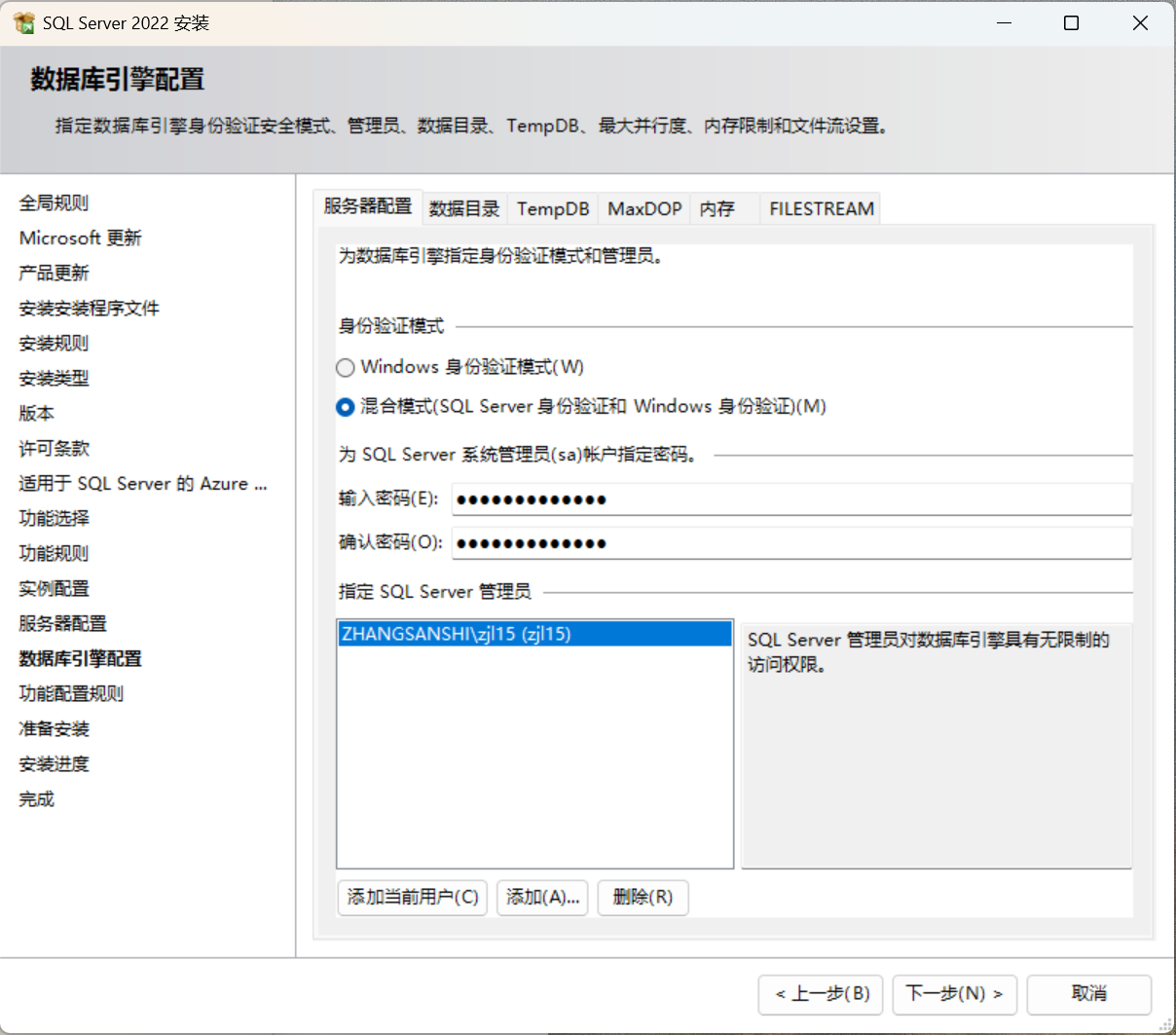The image size is (1176, 1035).
Task: Switch to the TempDB tab
Action: click(552, 207)
